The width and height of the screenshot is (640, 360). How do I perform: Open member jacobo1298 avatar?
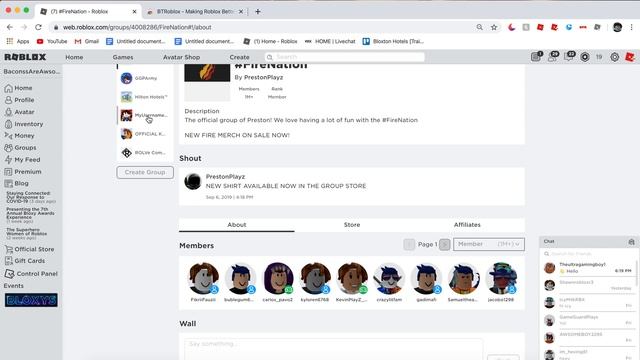501,278
